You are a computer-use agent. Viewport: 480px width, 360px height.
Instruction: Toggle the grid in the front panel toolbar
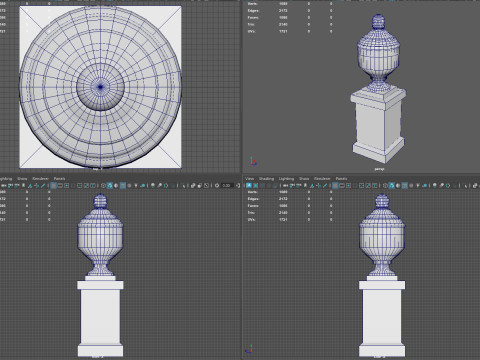coord(53,185)
